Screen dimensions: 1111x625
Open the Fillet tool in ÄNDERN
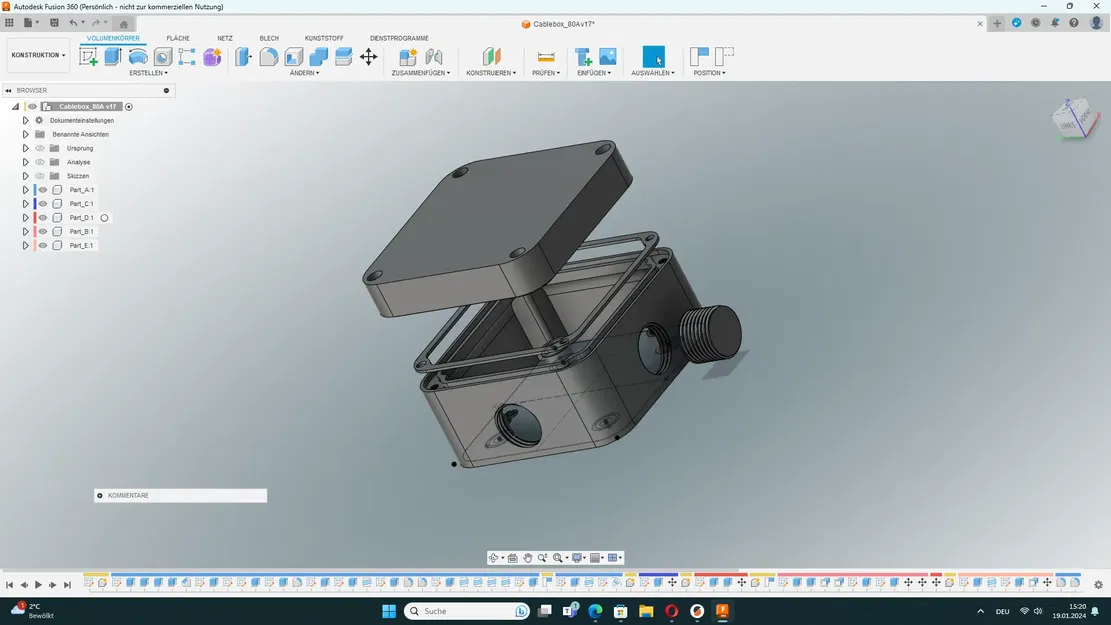[x=266, y=57]
